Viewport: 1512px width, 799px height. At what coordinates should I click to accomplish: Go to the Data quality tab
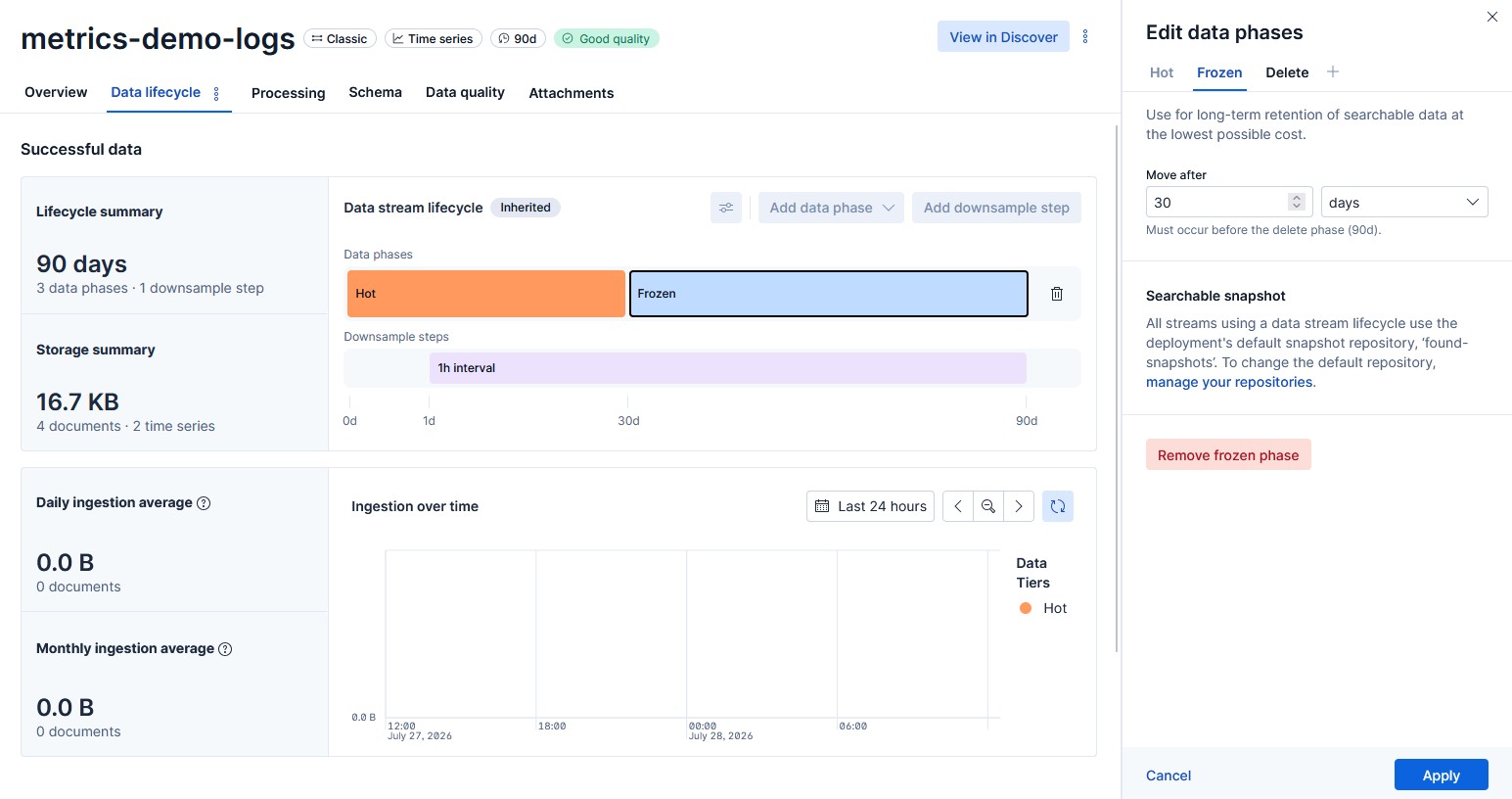coord(465,92)
